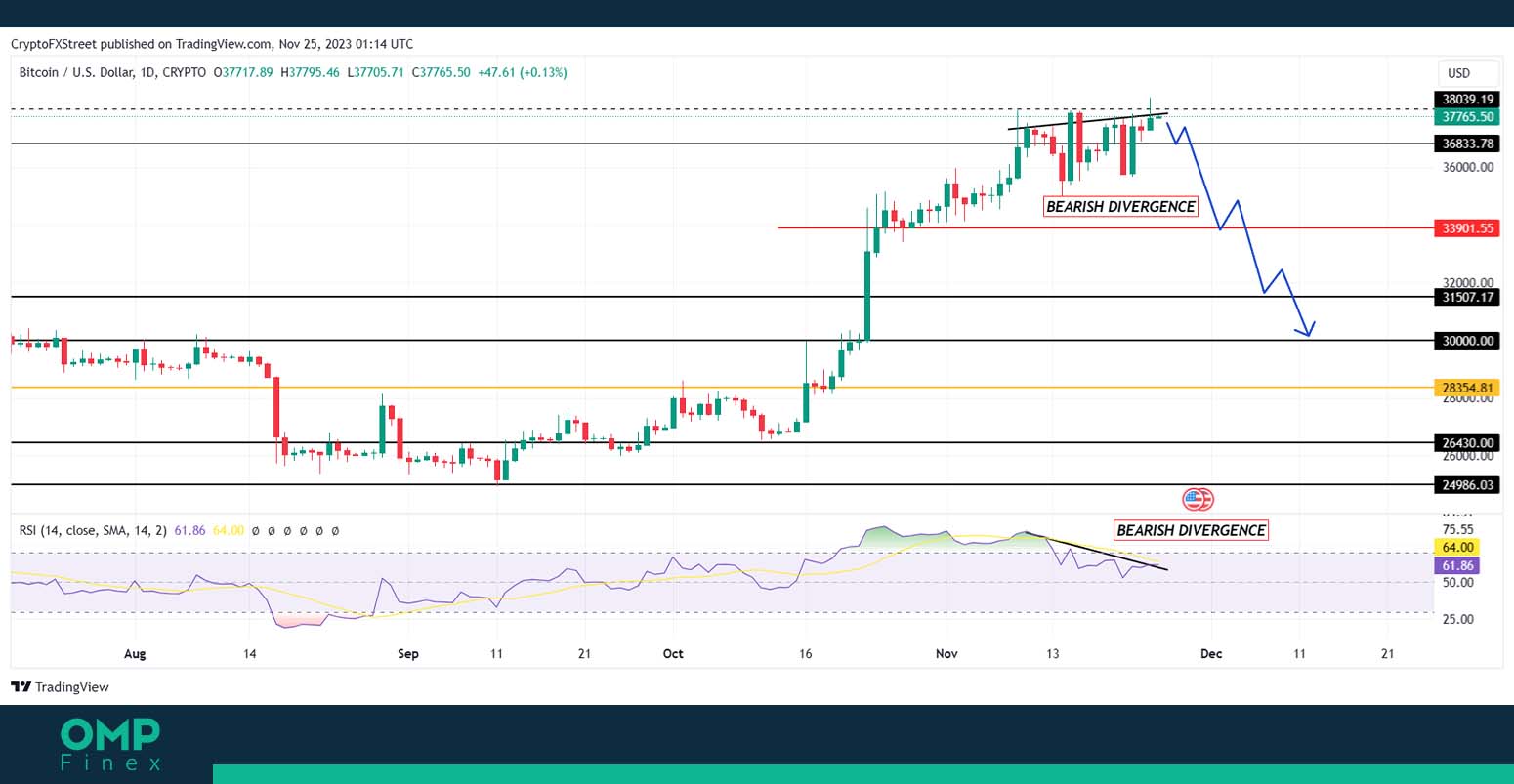The image size is (1514, 784).
Task: Click the 32000.00 axis tick
Action: (1468, 283)
